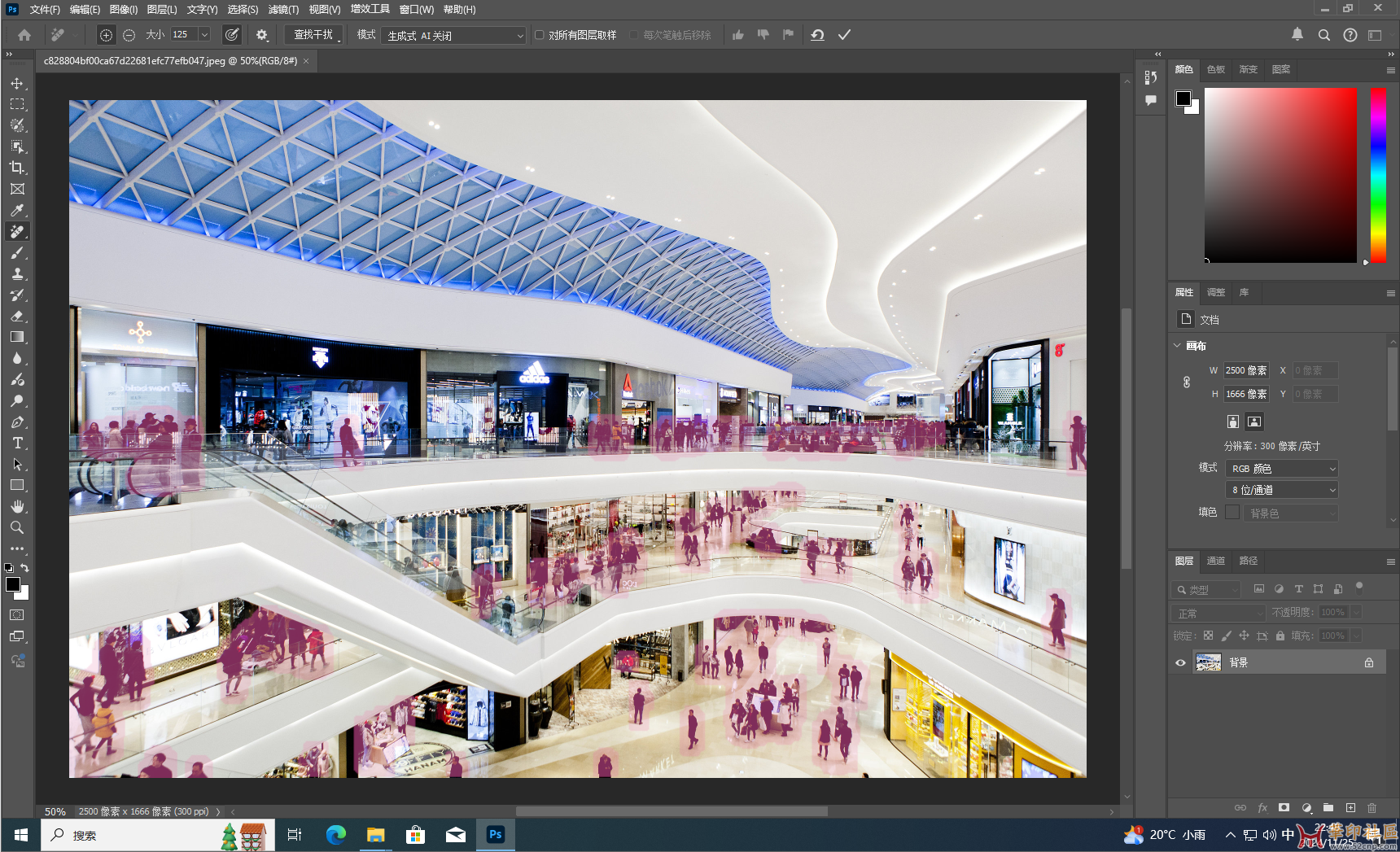Screen dimensions: 1400x852
Task: Select the Eyedropper tool
Action: [17, 210]
